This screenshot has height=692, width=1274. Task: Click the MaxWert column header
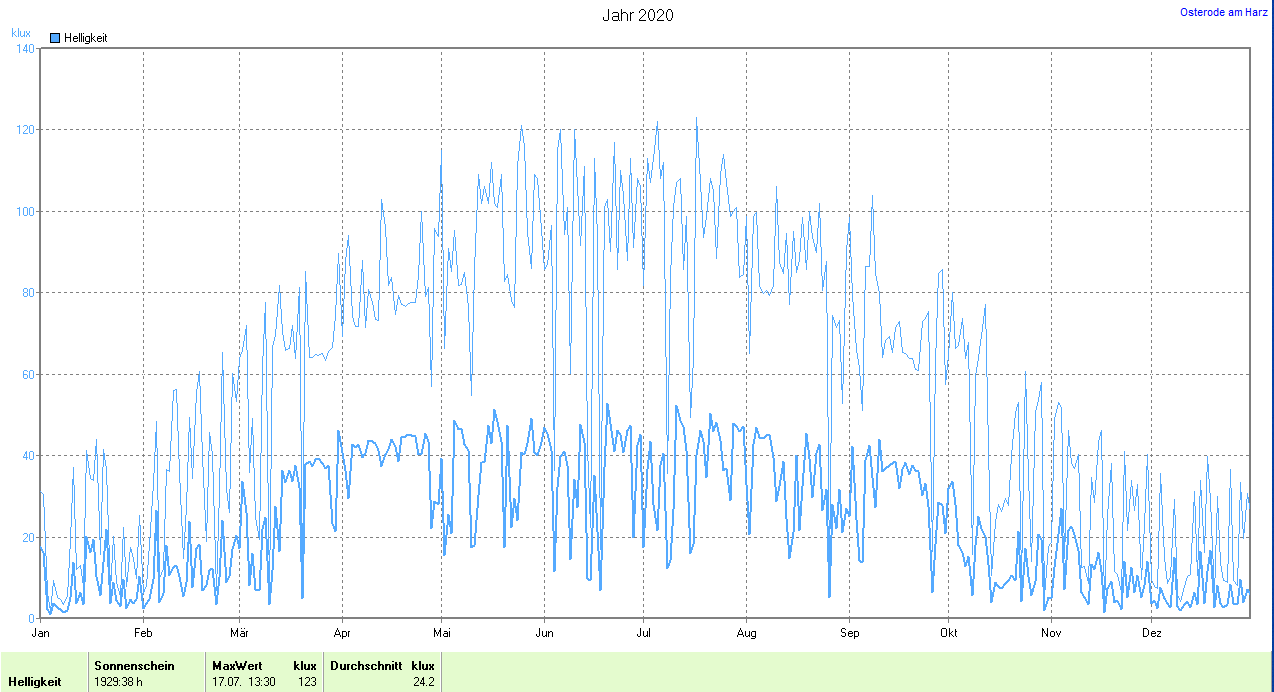pyautogui.click(x=236, y=665)
